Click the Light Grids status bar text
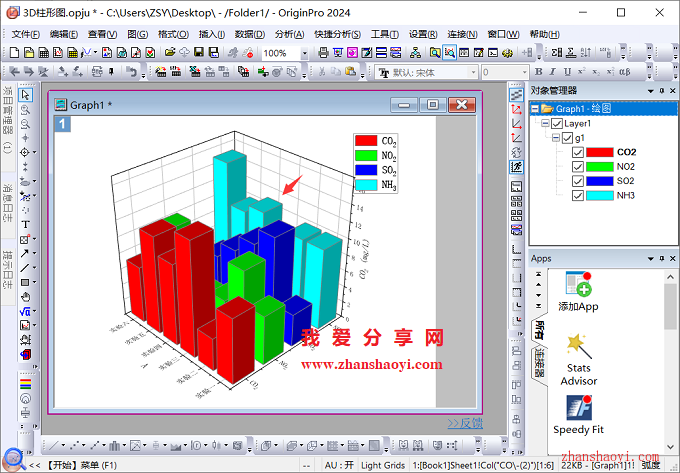This screenshot has height=473, width=680. point(383,465)
